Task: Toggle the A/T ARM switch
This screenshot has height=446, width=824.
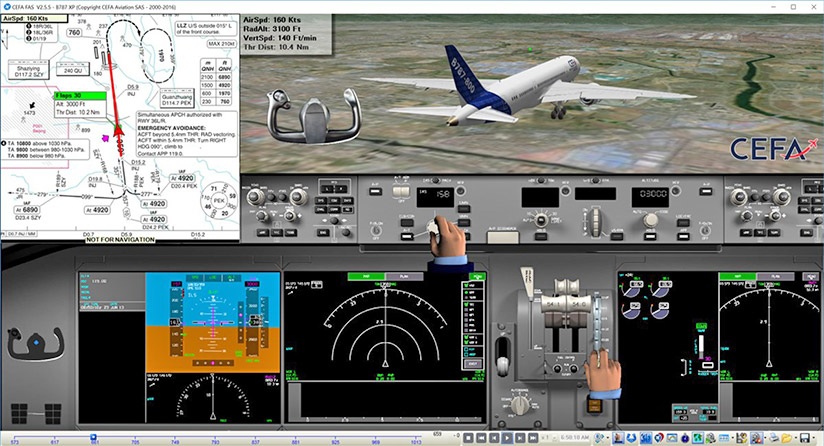Action: coord(401,190)
